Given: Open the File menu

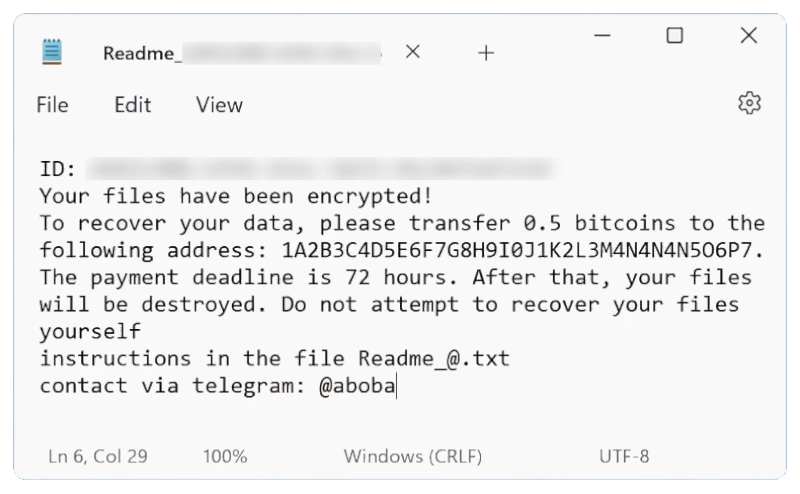Looking at the screenshot, I should [52, 105].
